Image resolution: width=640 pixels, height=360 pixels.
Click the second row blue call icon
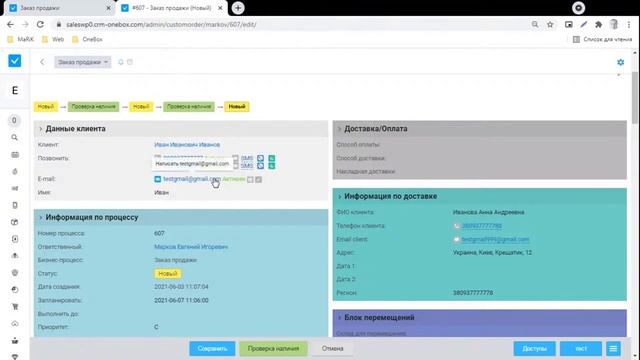(x=260, y=166)
